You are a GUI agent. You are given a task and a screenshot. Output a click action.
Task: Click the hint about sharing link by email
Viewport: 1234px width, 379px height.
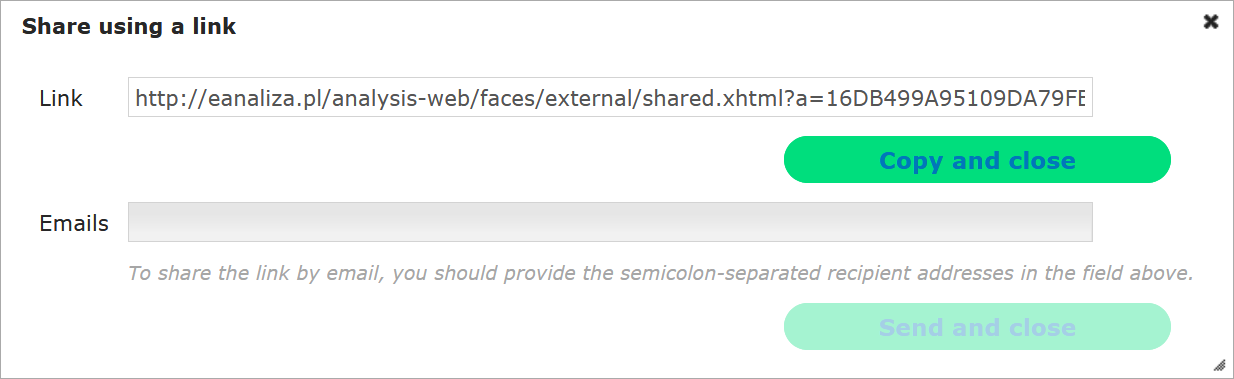661,273
